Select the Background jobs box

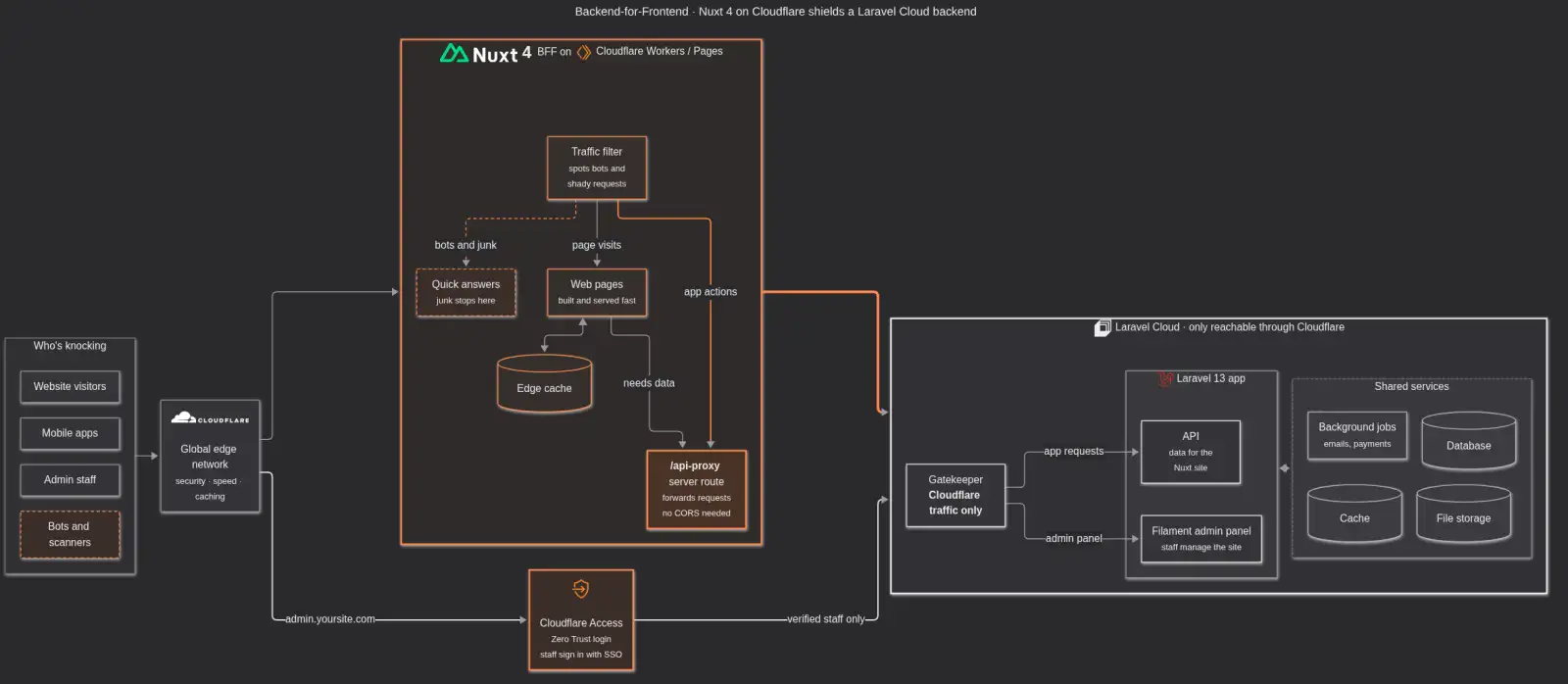click(1357, 435)
